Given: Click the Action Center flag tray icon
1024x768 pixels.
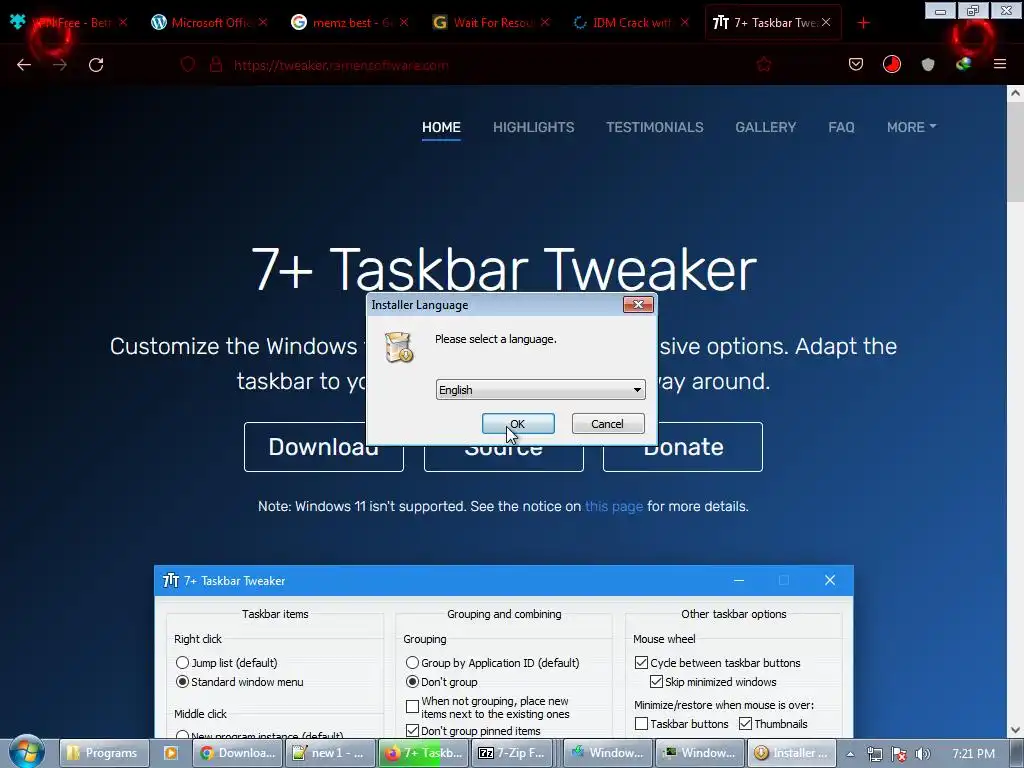Looking at the screenshot, I should pyautogui.click(x=899, y=754).
